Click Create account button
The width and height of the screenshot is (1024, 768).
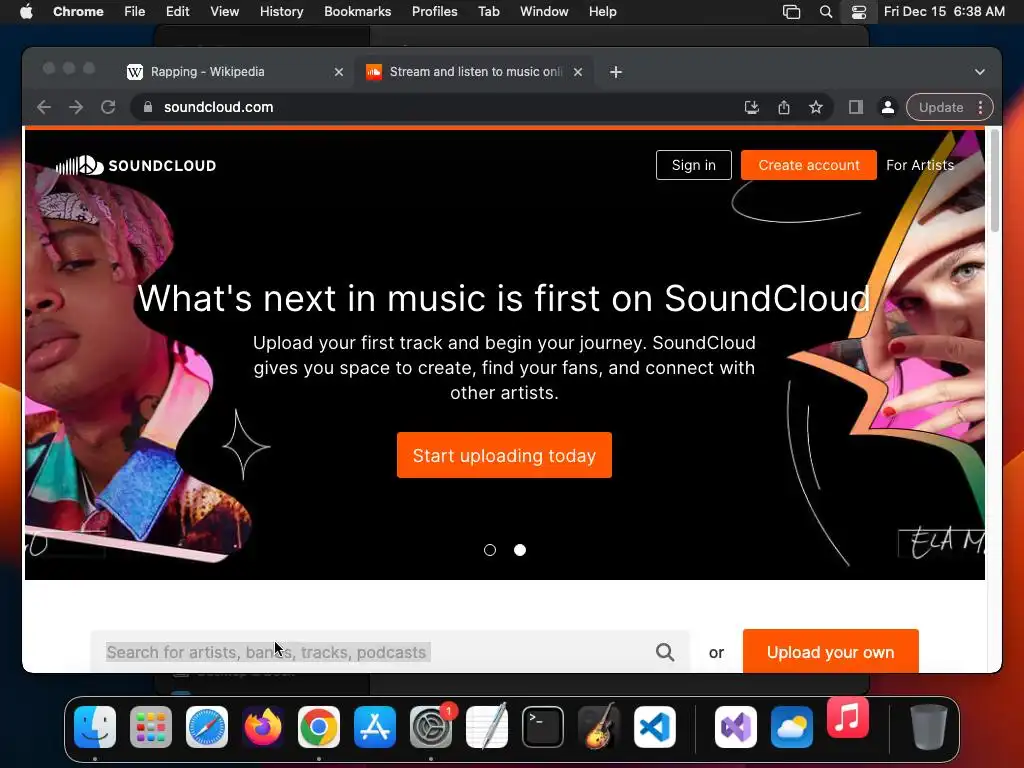pos(808,165)
